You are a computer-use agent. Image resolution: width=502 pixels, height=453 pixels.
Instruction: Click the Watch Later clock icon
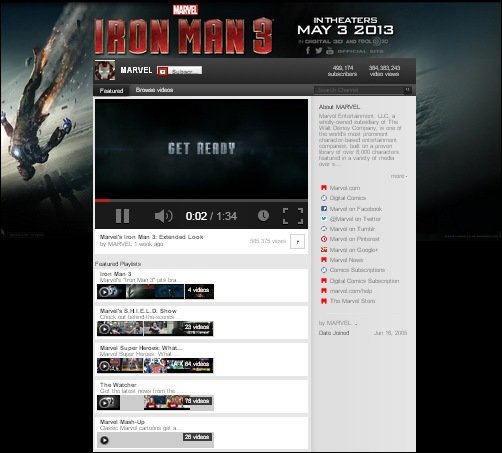(263, 216)
